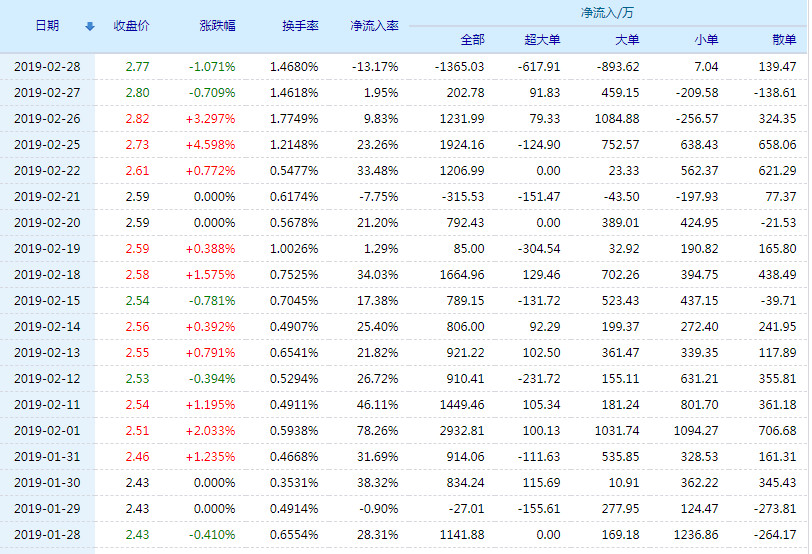Click the 收盘价 column header

[x=133, y=25]
